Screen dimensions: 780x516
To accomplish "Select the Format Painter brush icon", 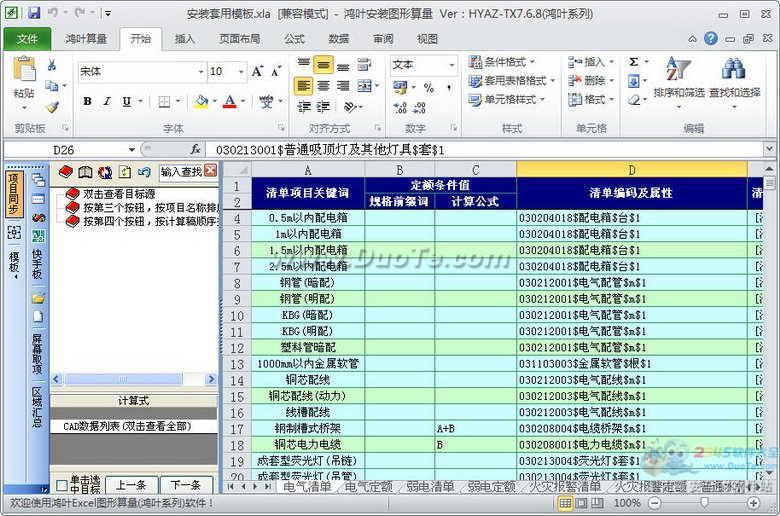I will (x=52, y=106).
